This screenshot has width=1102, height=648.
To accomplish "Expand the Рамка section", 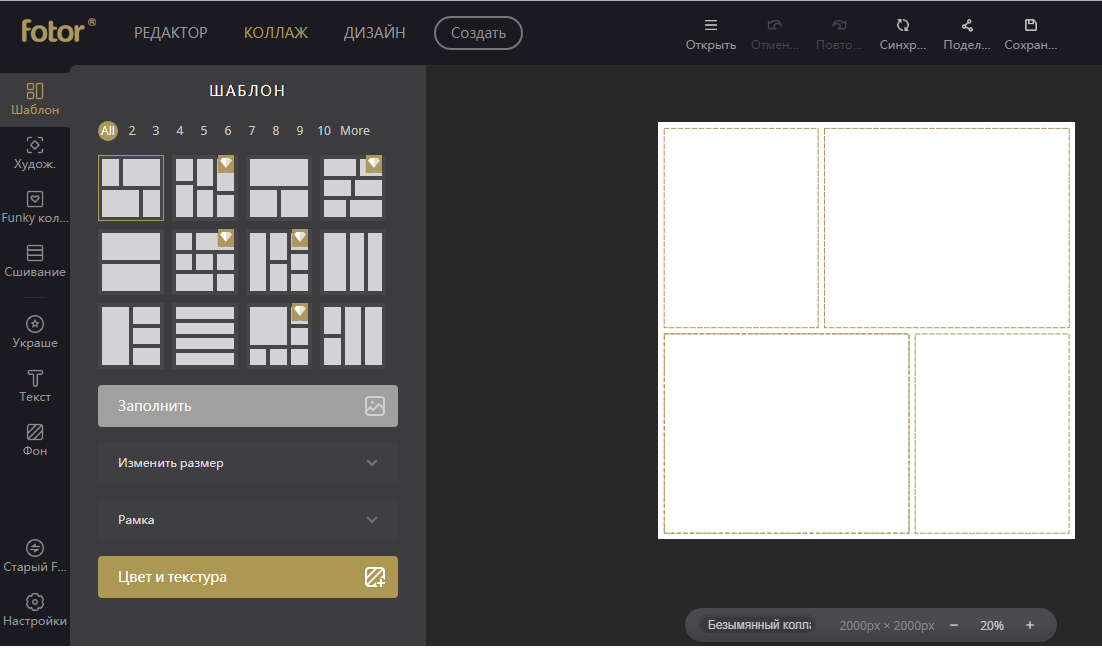I will [x=247, y=519].
